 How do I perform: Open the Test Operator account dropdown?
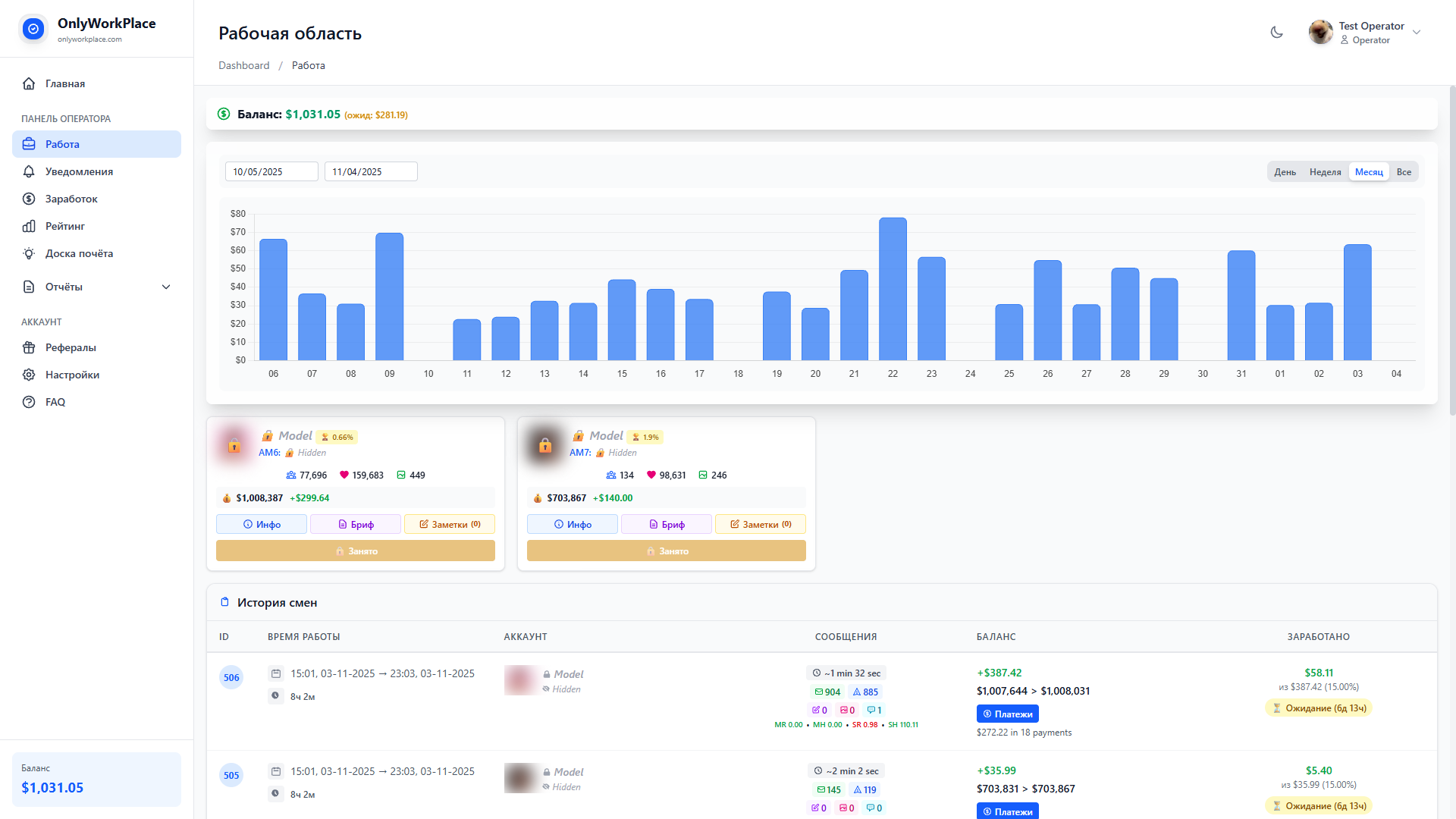(x=1417, y=32)
